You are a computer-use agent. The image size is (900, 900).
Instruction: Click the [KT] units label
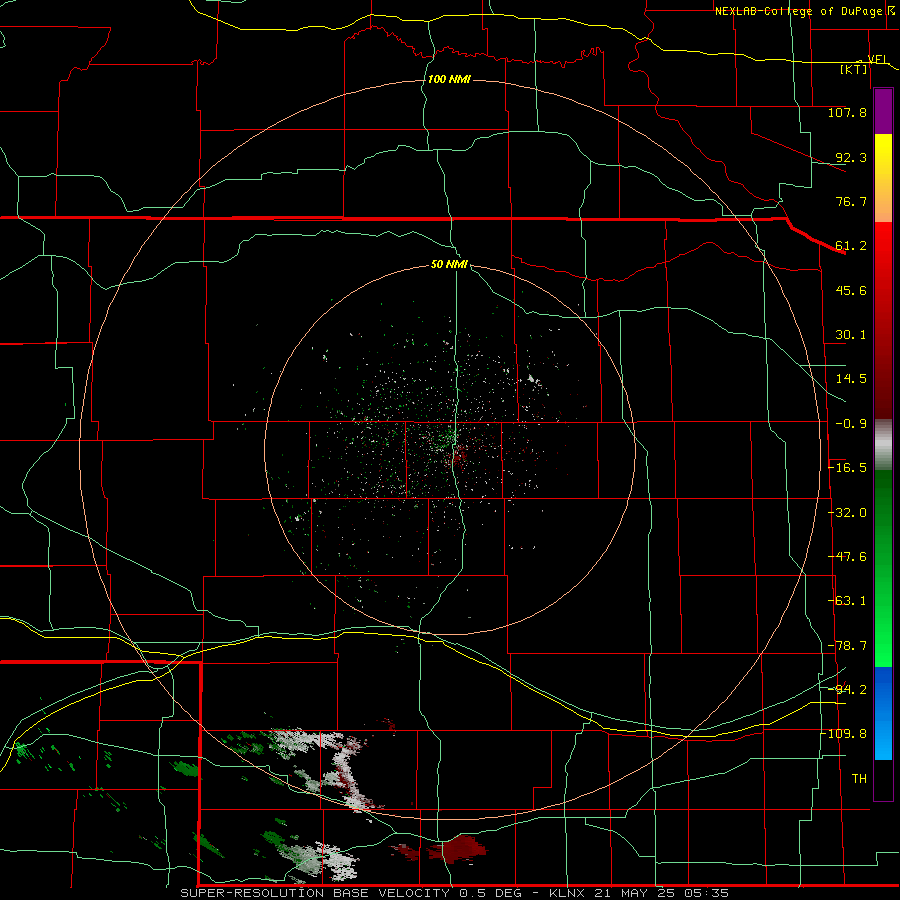tap(854, 69)
